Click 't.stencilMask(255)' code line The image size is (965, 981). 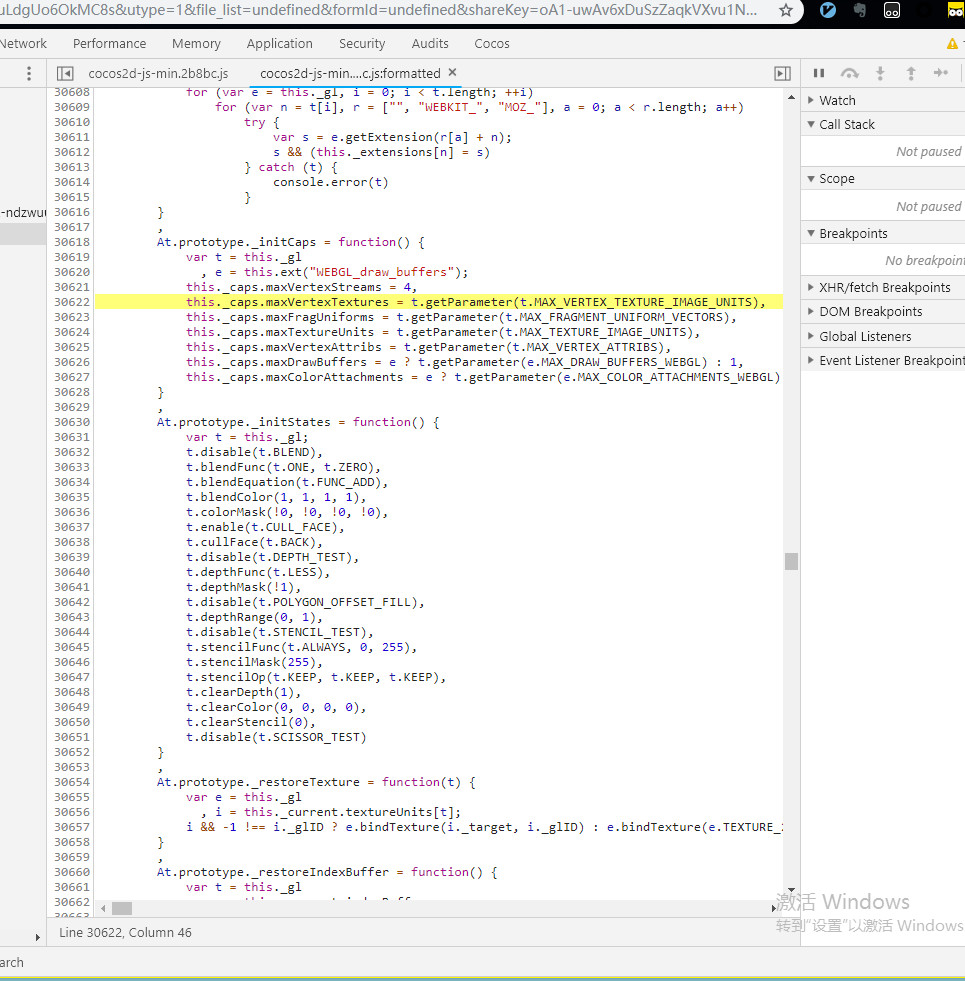click(x=254, y=662)
